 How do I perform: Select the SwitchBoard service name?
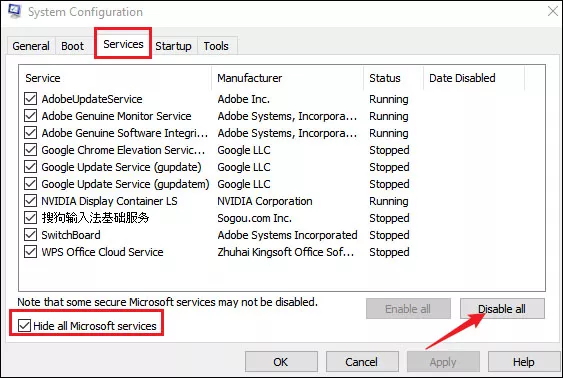pos(71,235)
